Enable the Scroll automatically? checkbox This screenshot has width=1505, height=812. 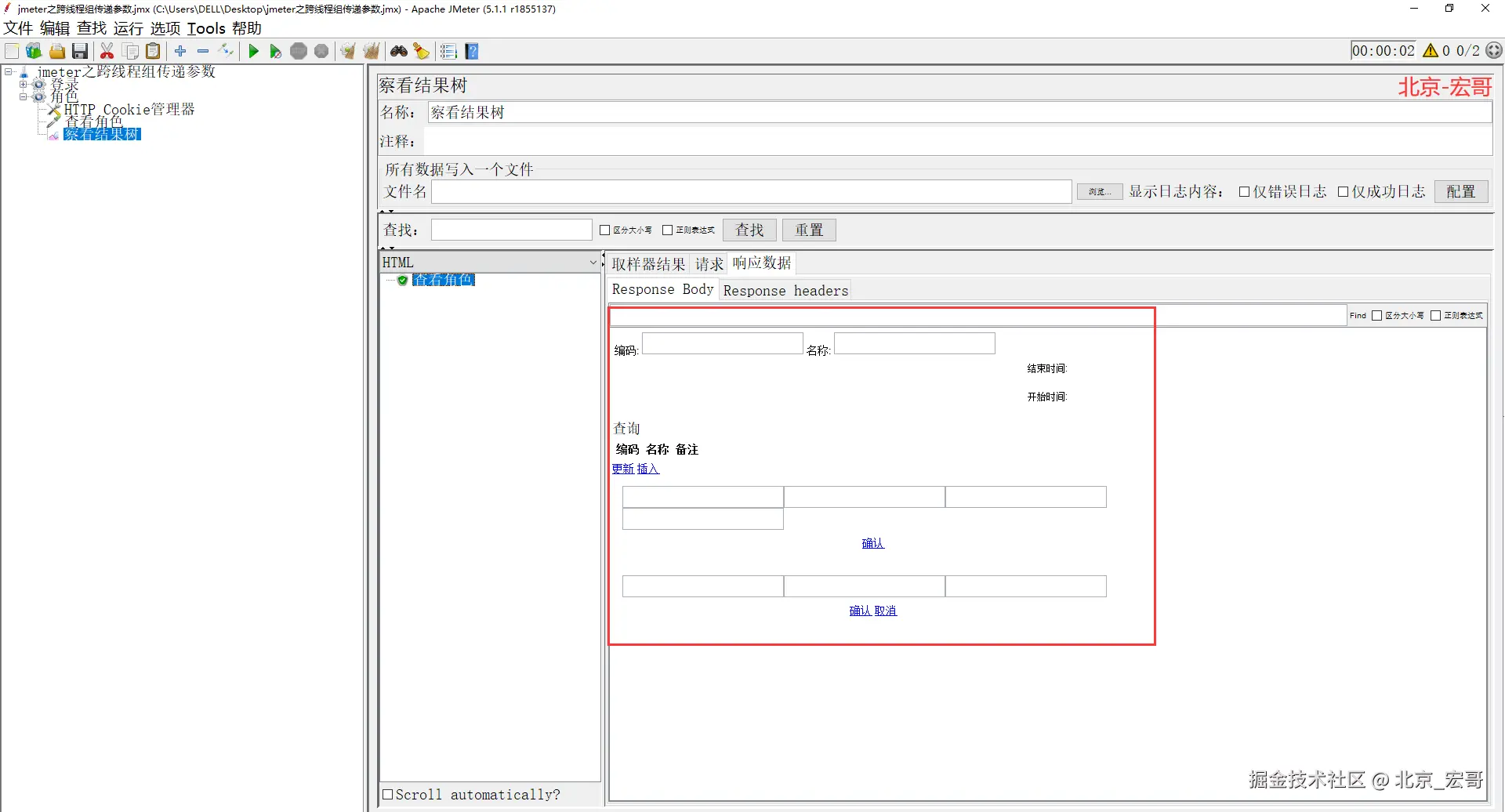(x=387, y=795)
